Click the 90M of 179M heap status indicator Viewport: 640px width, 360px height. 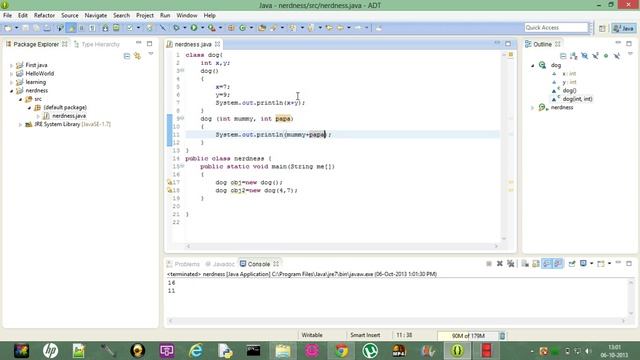(x=468, y=336)
